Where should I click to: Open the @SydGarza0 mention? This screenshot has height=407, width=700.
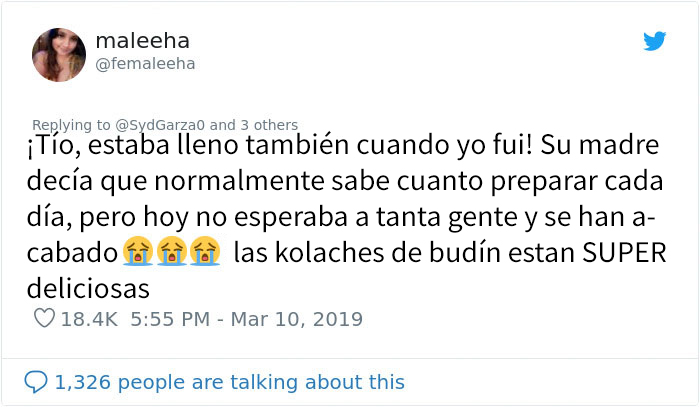pyautogui.click(x=160, y=125)
